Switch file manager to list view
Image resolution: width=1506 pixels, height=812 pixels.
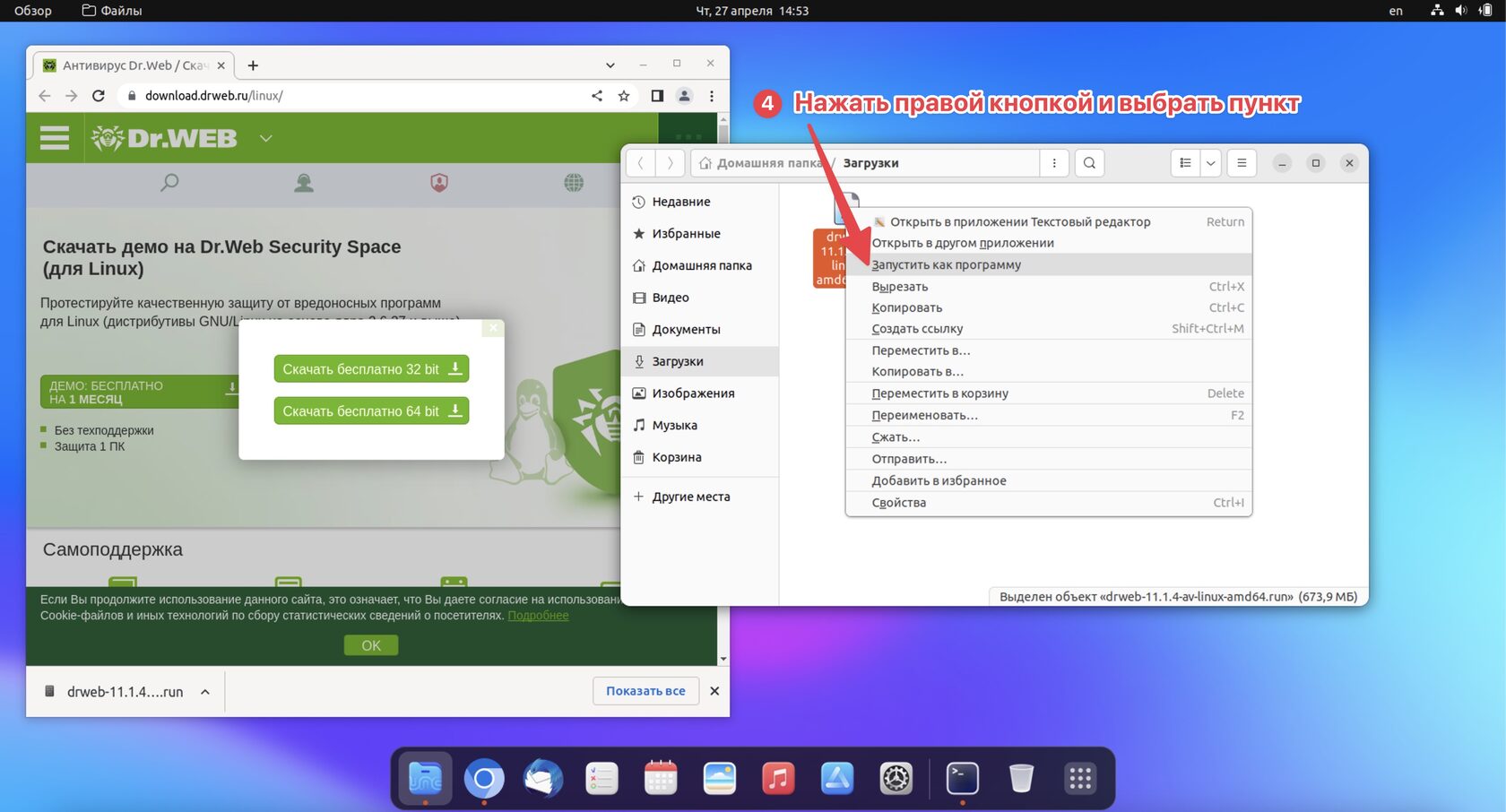pyautogui.click(x=1185, y=163)
